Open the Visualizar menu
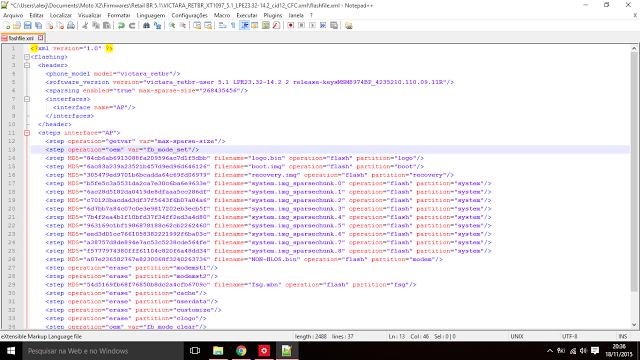Viewport: 640px width, 360px height. 89,15
